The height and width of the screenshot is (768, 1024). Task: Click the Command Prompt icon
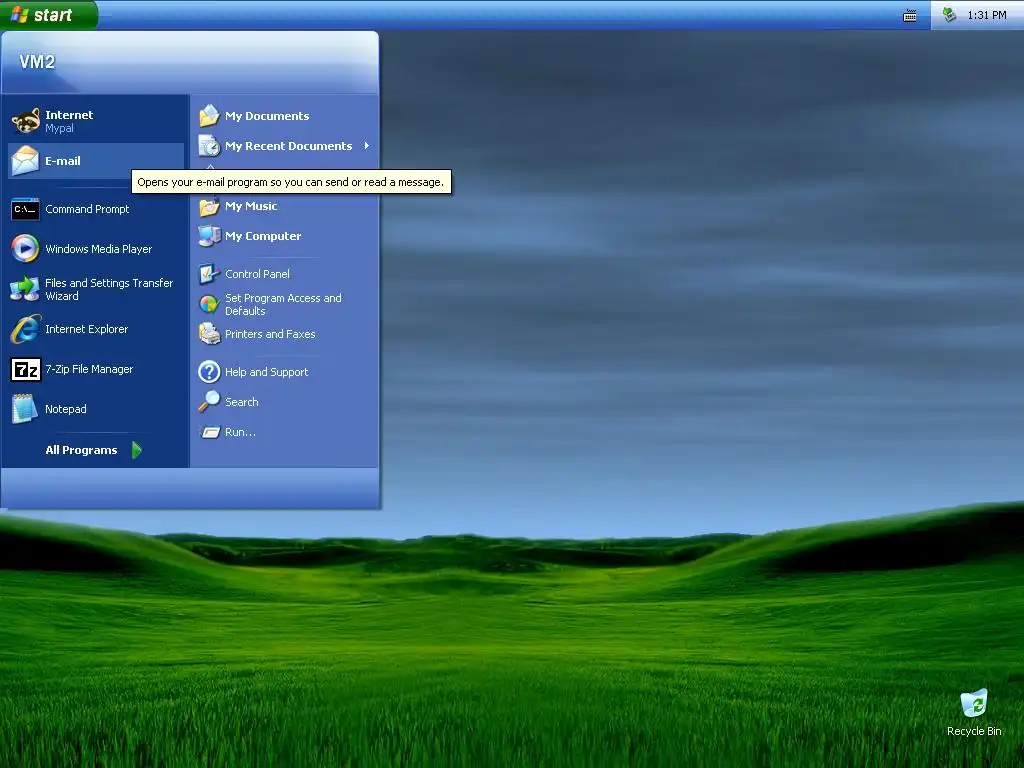coord(25,209)
